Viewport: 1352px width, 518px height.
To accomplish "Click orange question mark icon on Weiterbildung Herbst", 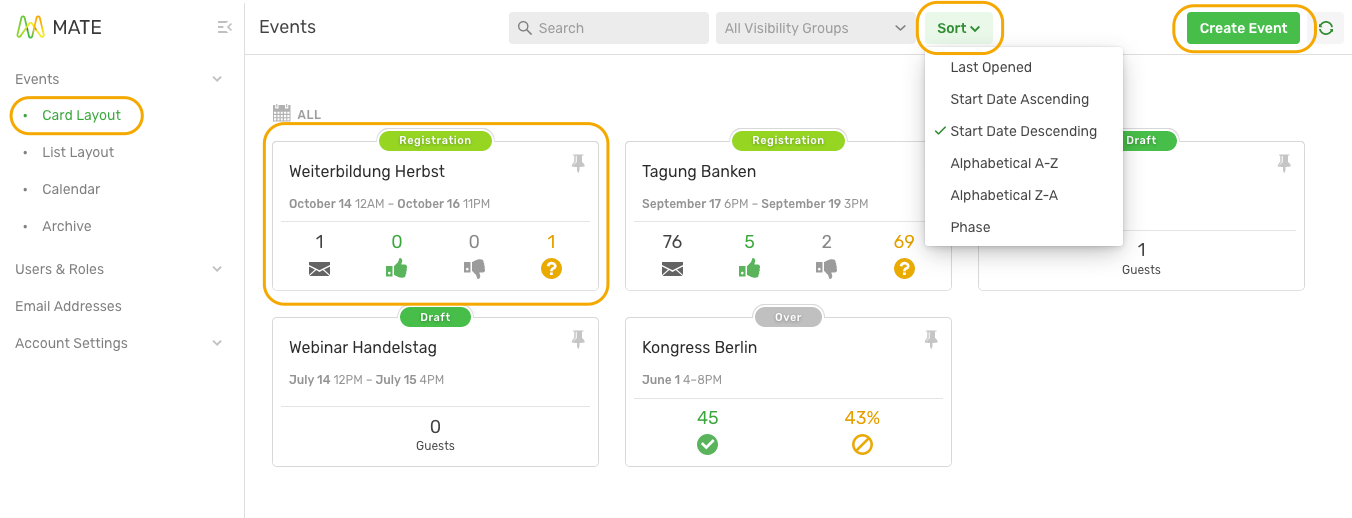I will tap(551, 268).
